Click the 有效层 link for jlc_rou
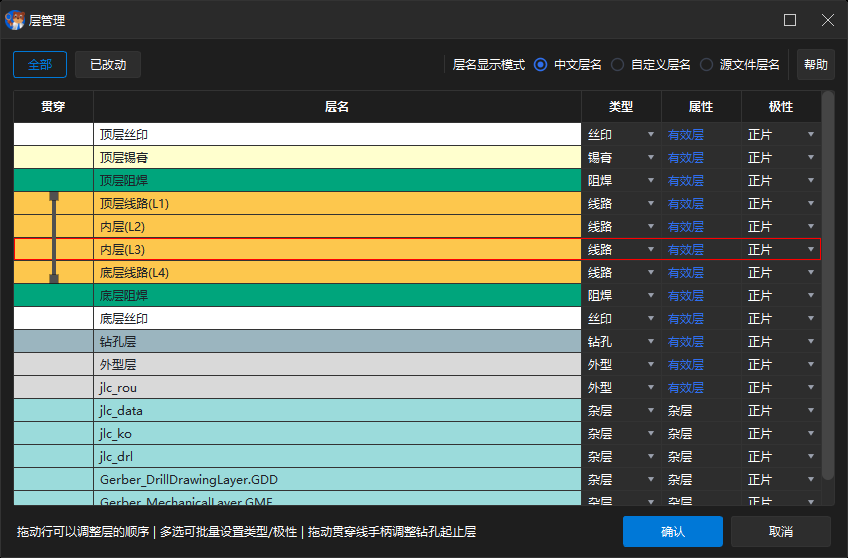This screenshot has height=558, width=848. [685, 388]
